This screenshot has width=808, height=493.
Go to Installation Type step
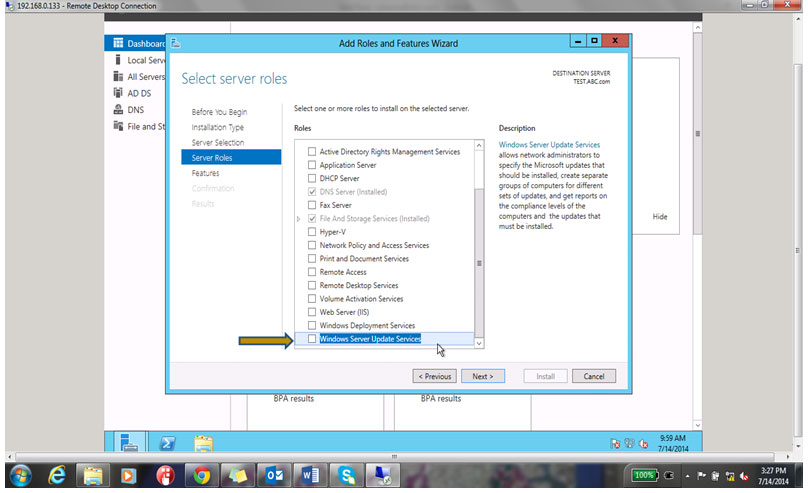pos(217,127)
